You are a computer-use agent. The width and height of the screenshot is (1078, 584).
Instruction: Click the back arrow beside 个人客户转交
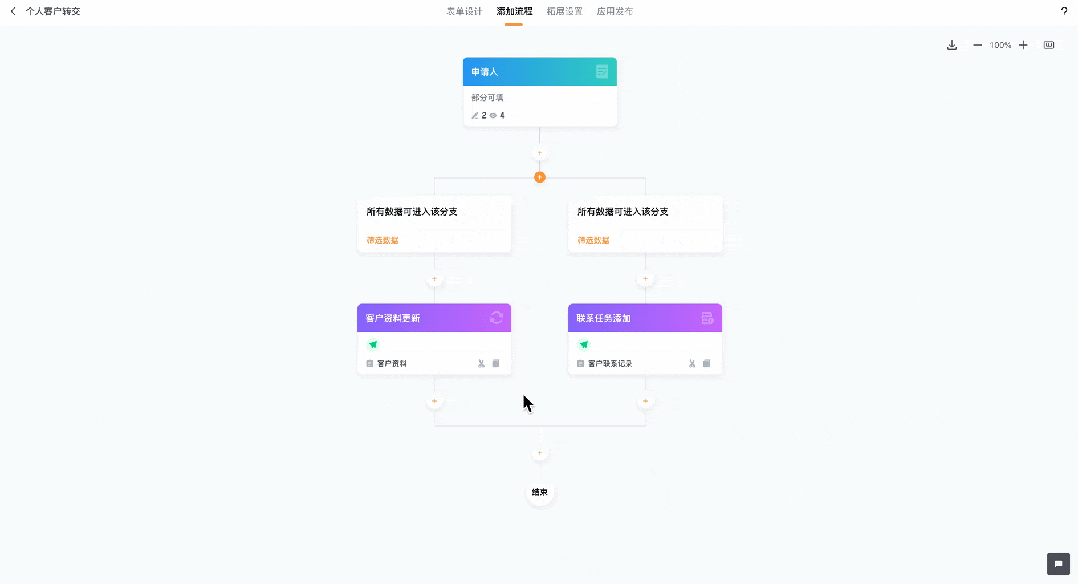click(13, 11)
